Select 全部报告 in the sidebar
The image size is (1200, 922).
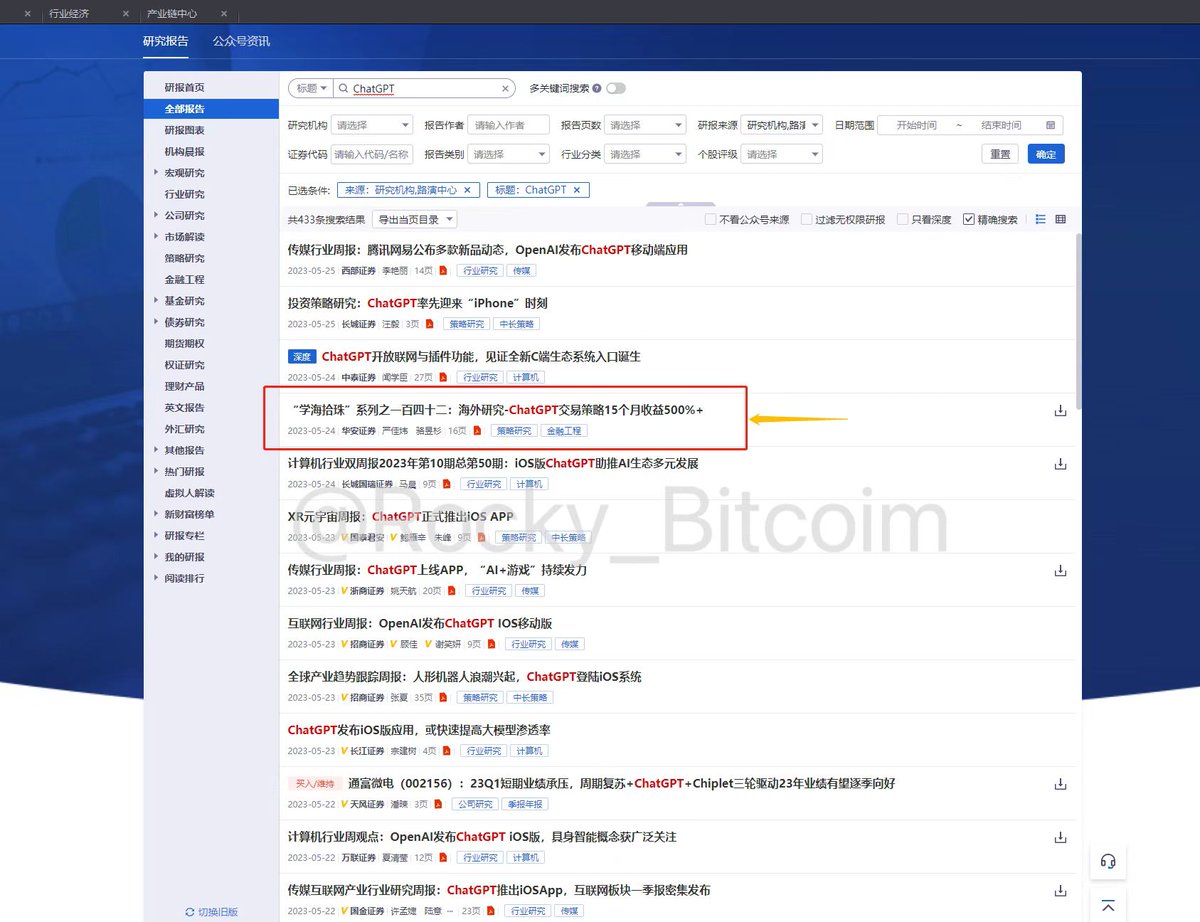(211, 109)
